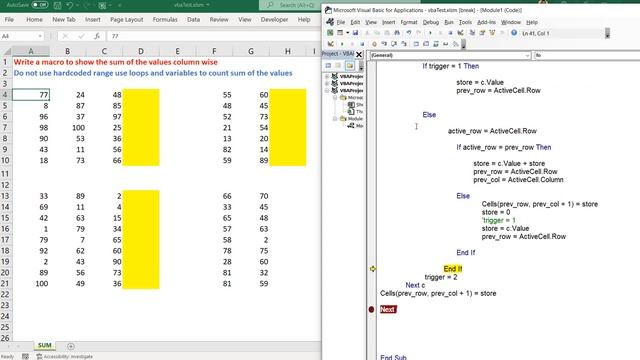Select the SUM sheet tab
Image resolution: width=640 pixels, height=360 pixels.
[44, 345]
